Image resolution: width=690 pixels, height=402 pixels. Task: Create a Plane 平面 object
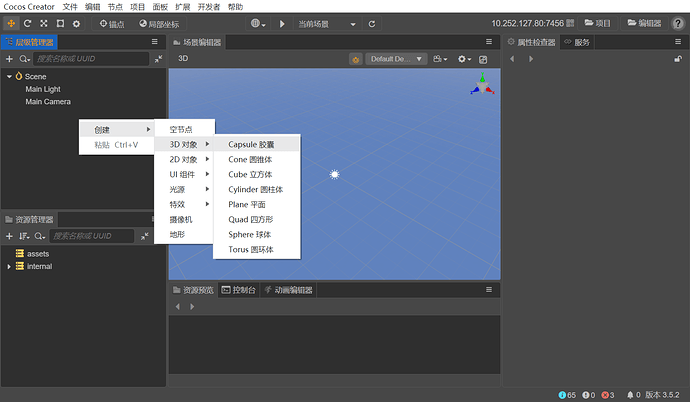pos(257,204)
